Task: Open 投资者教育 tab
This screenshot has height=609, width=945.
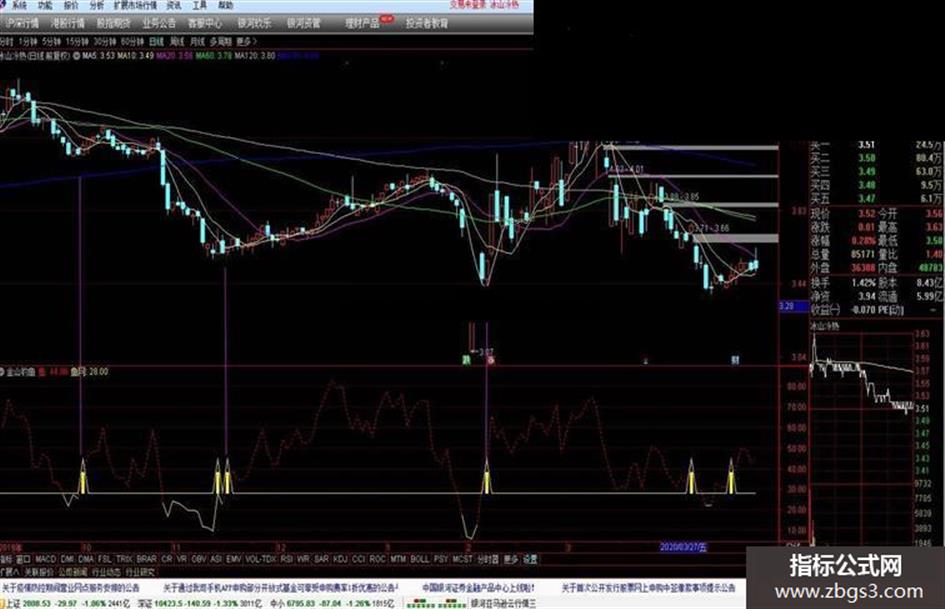Action: (x=427, y=24)
